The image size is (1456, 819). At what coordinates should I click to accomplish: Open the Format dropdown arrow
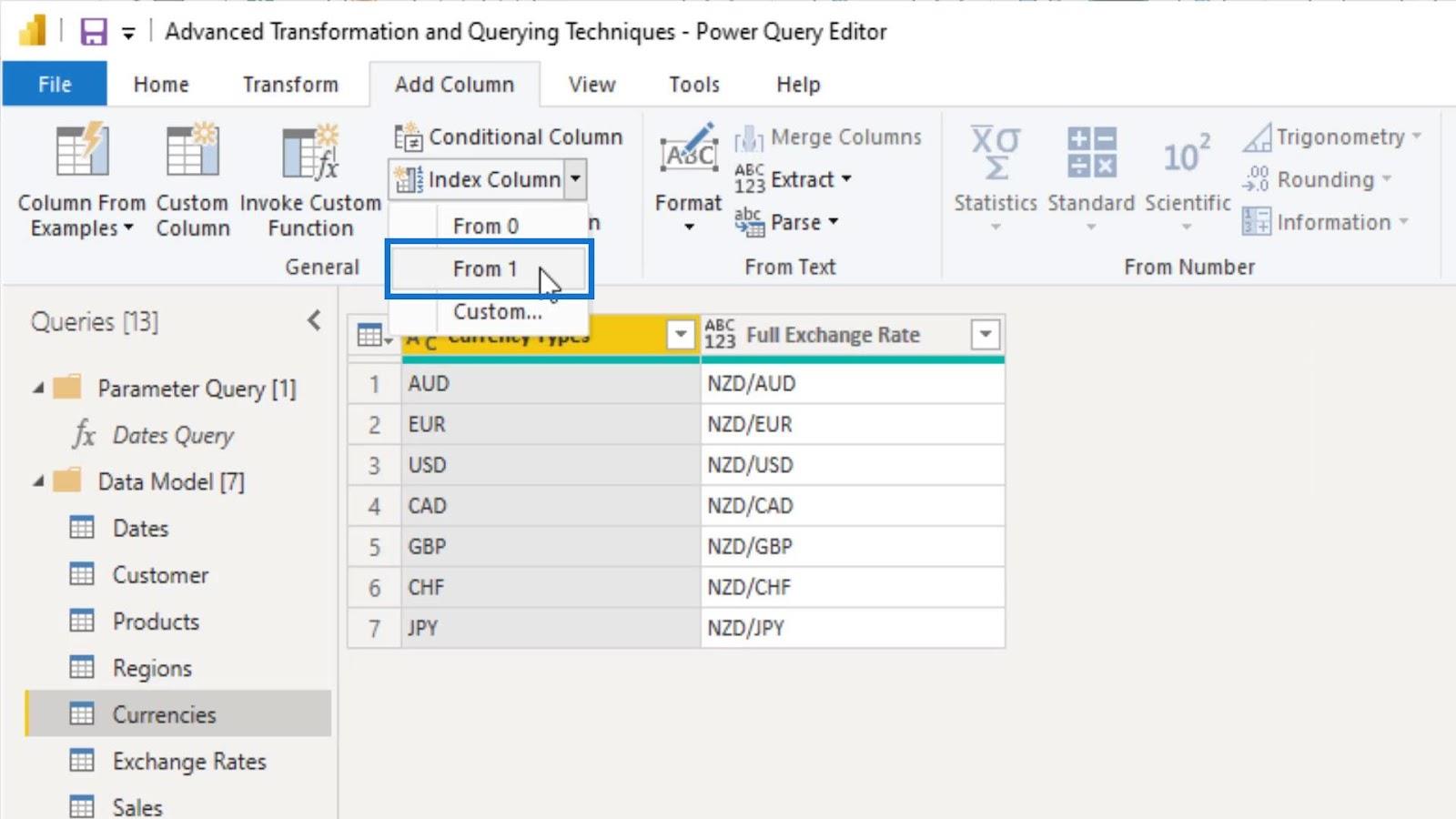tap(689, 227)
